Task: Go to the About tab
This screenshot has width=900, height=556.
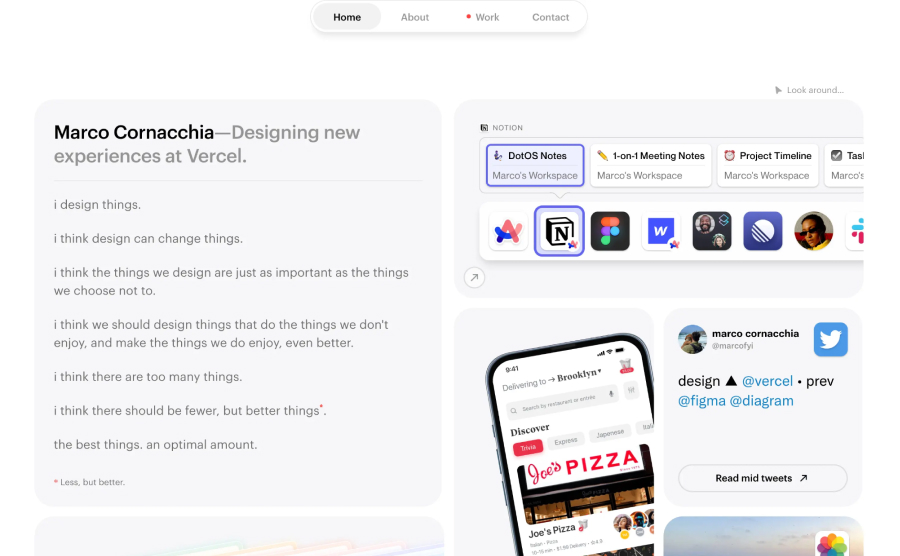Action: [414, 17]
